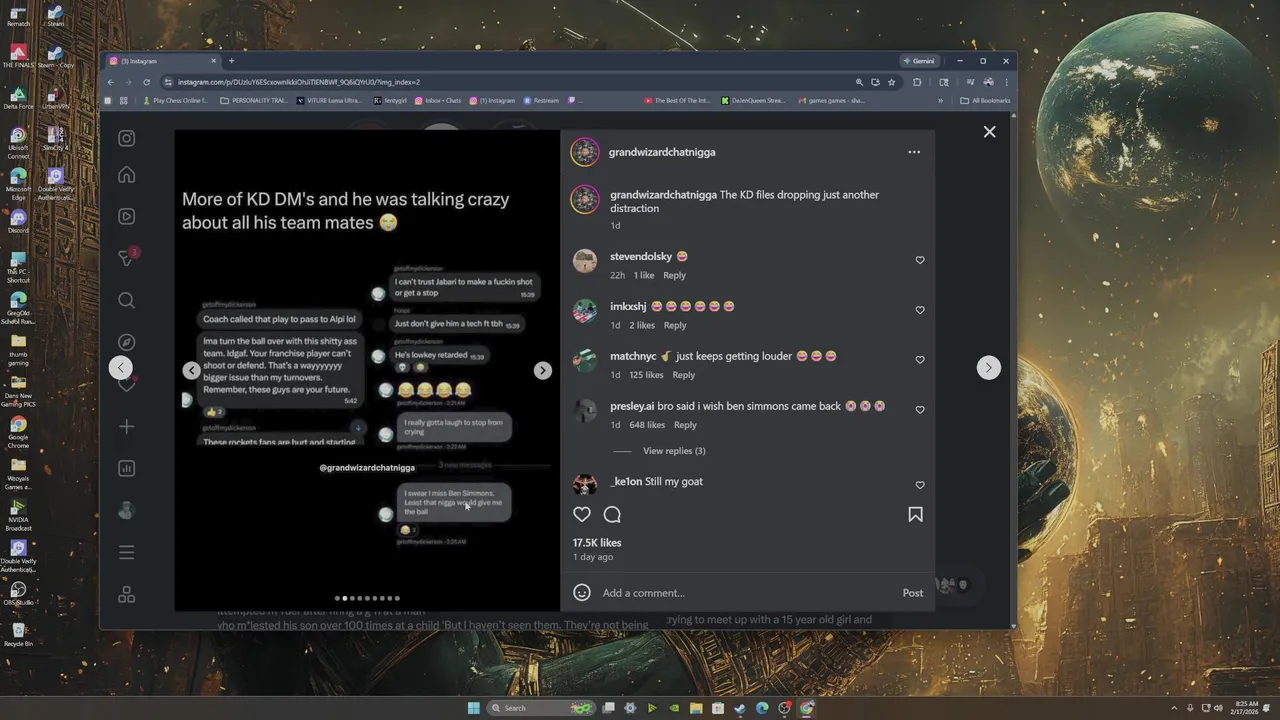This screenshot has width=1280, height=720.
Task: Go to Home feed icon in sidebar
Action: point(127,175)
